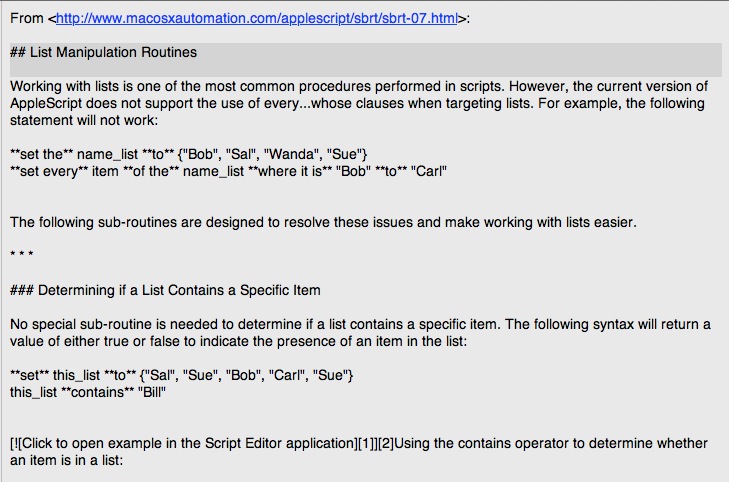Click the "* * *" separator line
This screenshot has width=729, height=482.
(22, 254)
